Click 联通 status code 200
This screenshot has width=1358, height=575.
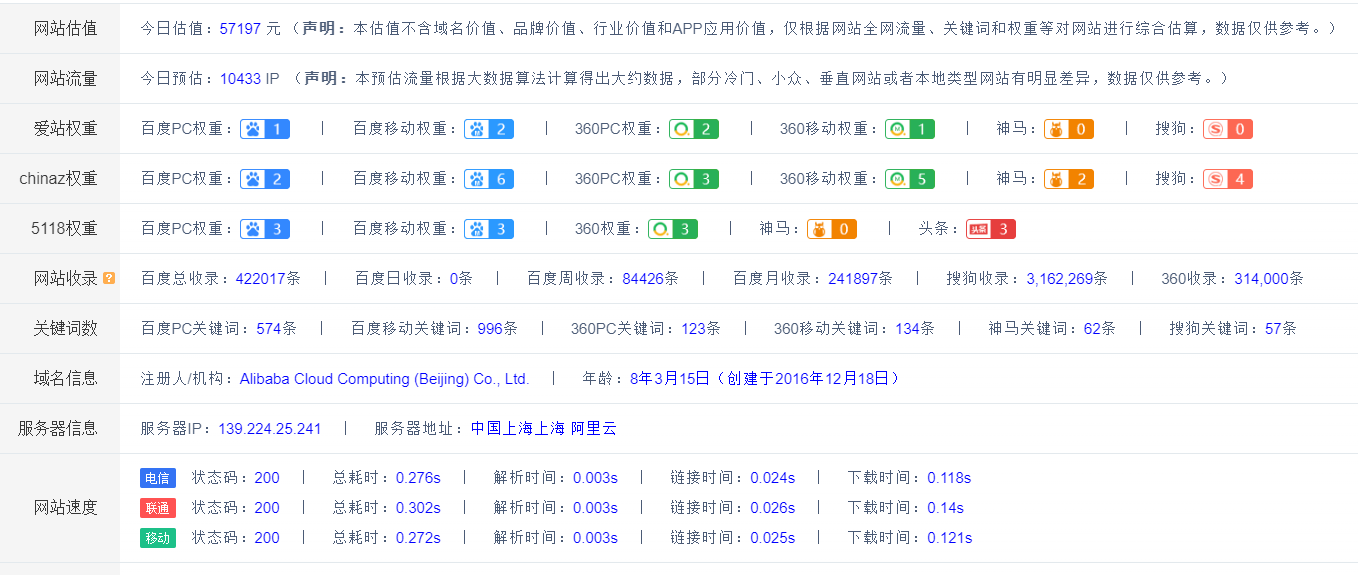tap(267, 508)
